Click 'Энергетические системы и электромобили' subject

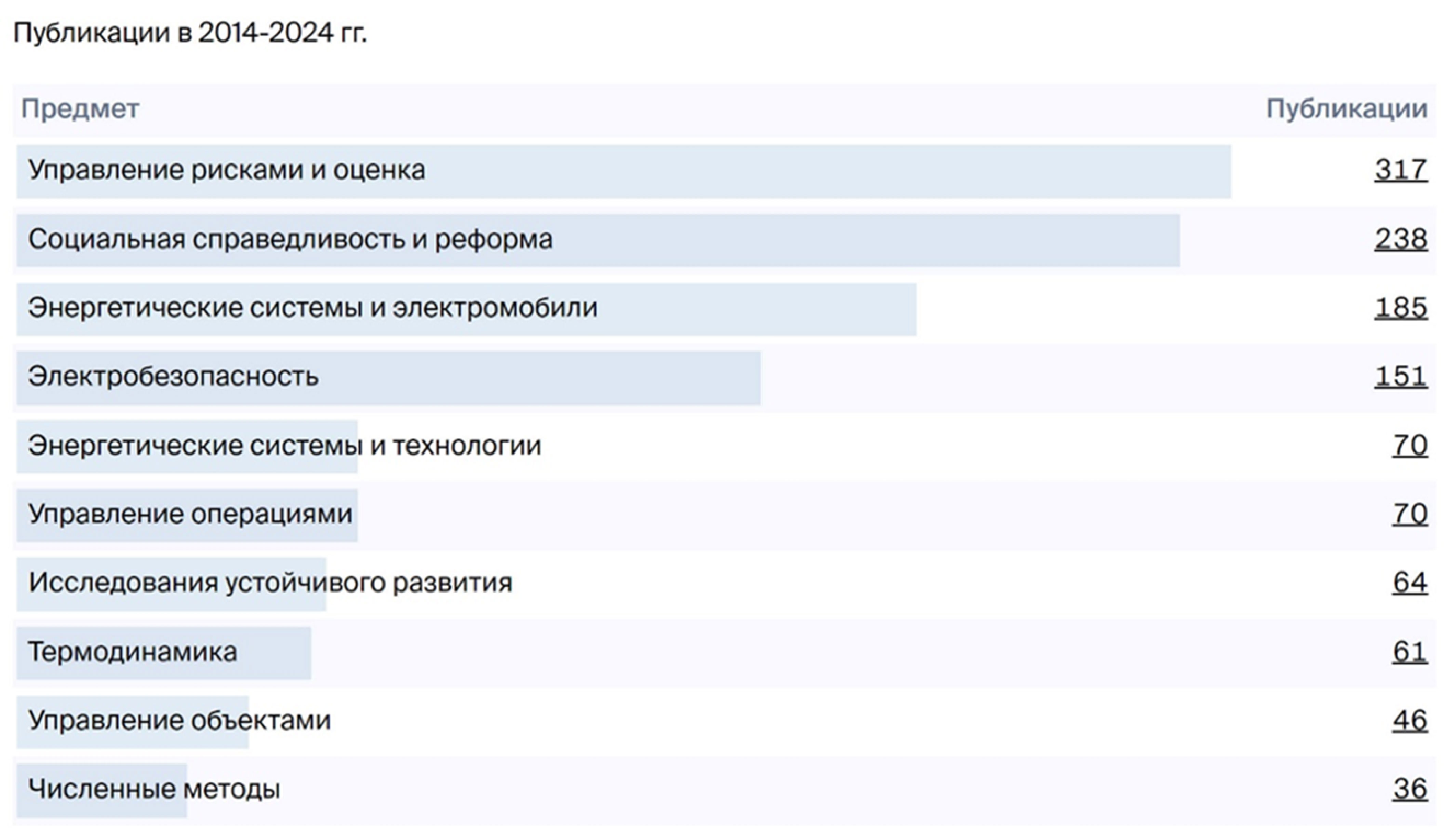tap(313, 308)
